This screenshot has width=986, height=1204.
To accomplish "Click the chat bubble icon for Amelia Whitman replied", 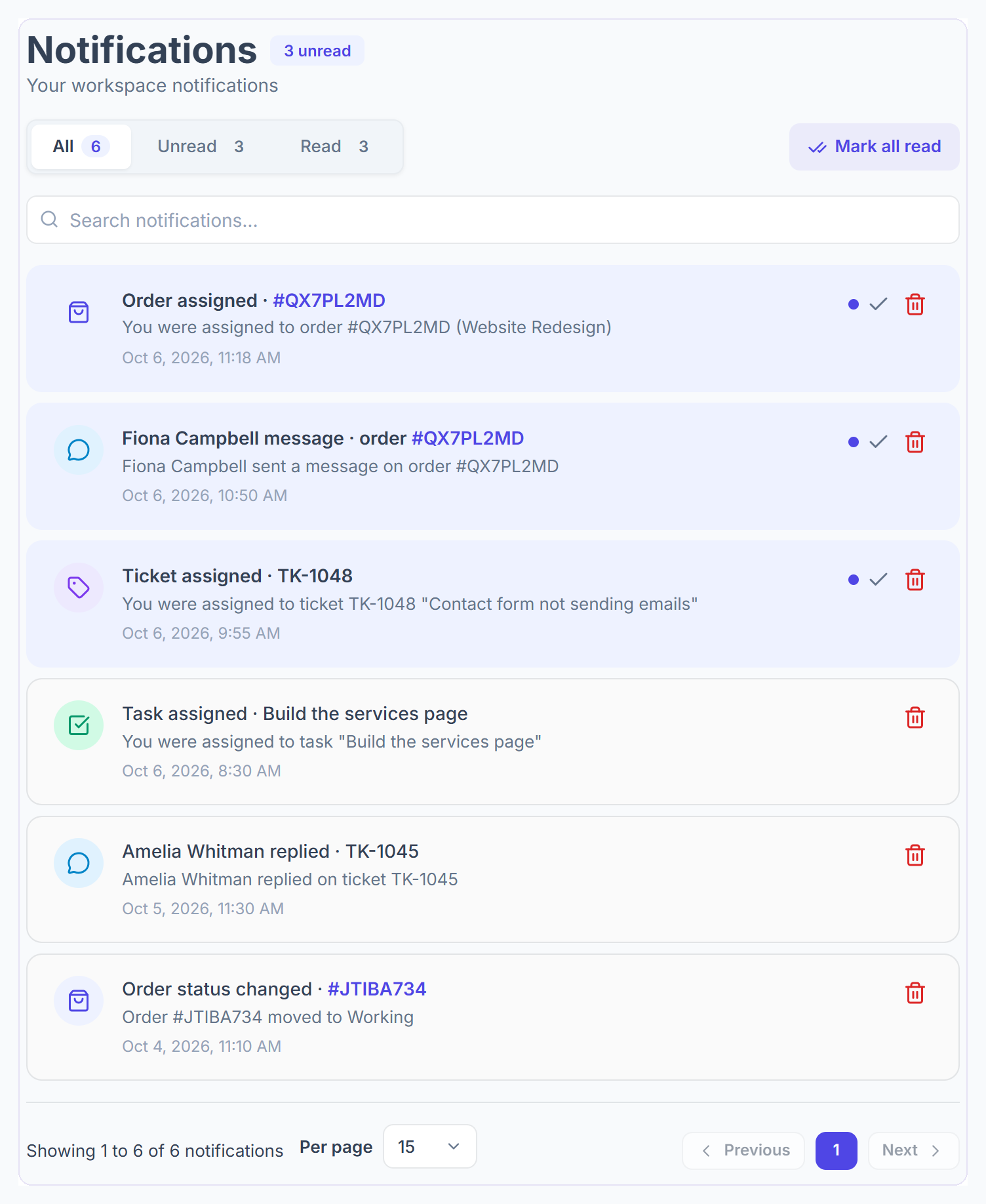I will (x=79, y=863).
